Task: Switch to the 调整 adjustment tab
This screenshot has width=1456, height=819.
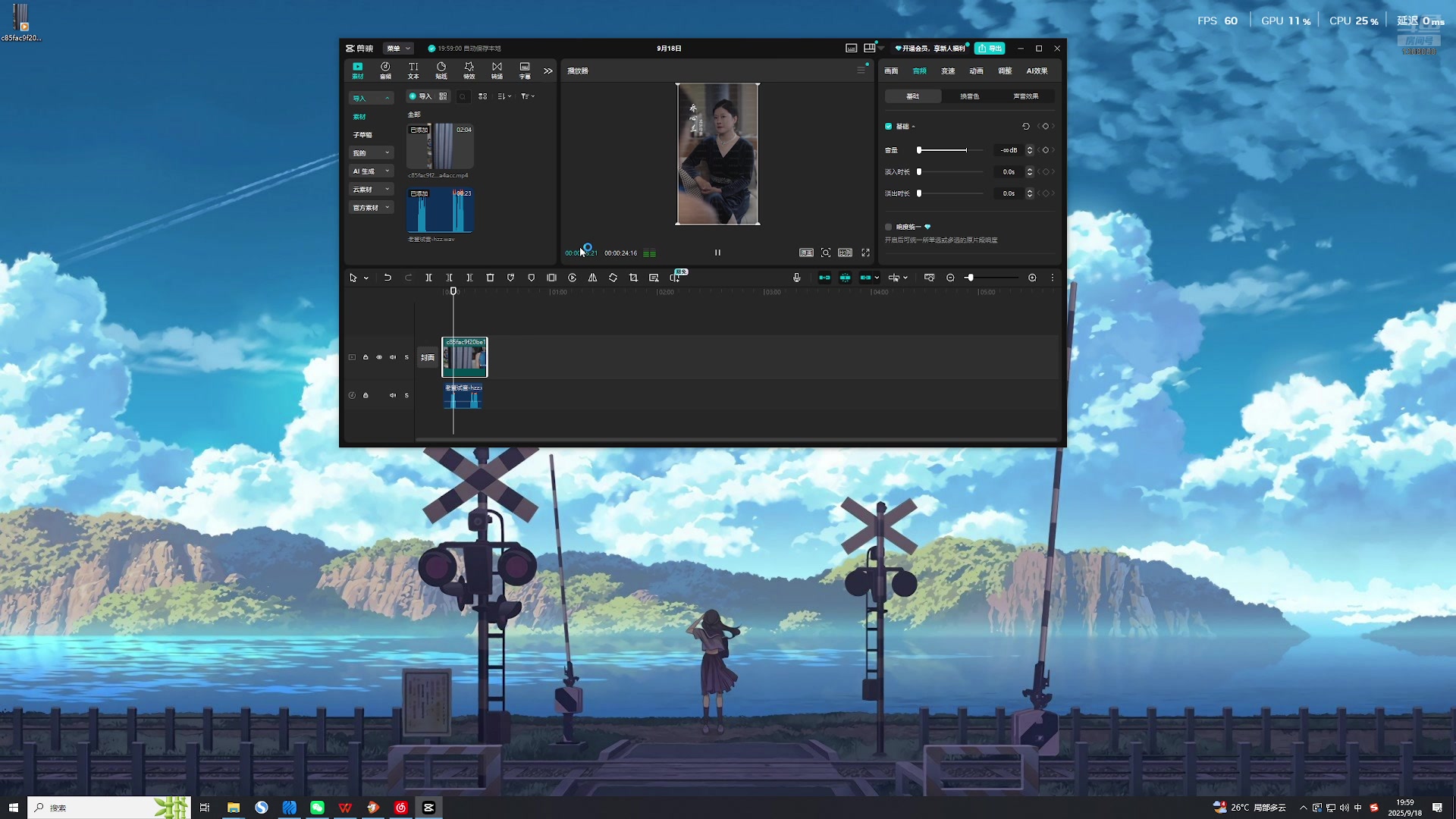Action: pyautogui.click(x=1005, y=71)
